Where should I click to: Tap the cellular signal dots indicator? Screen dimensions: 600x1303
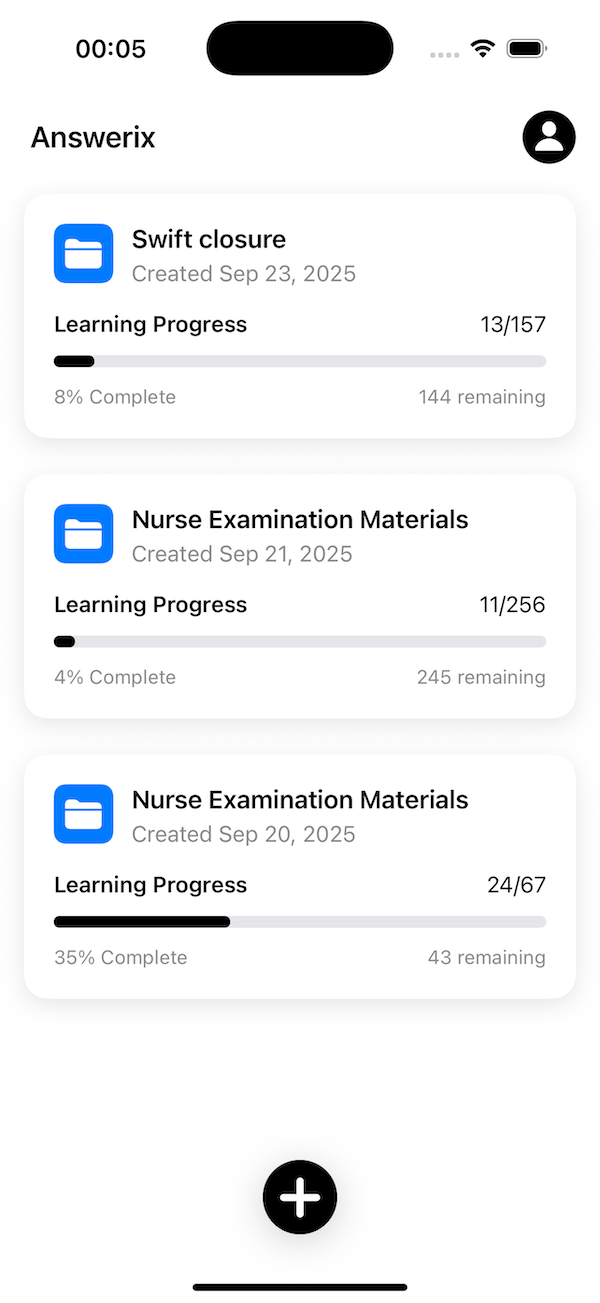pyautogui.click(x=443, y=55)
